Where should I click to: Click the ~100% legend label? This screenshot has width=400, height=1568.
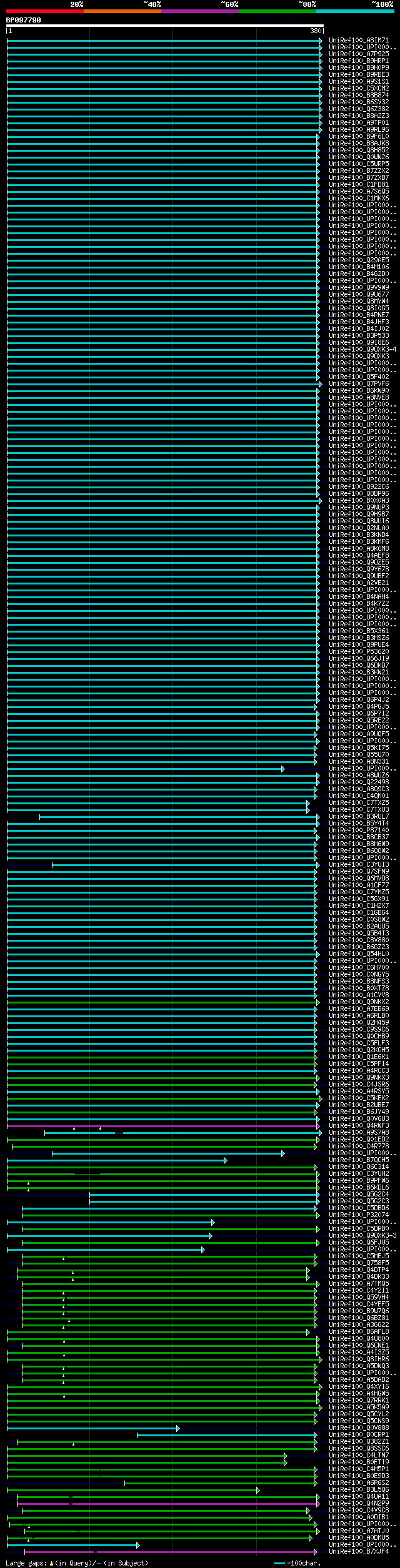click(x=382, y=4)
